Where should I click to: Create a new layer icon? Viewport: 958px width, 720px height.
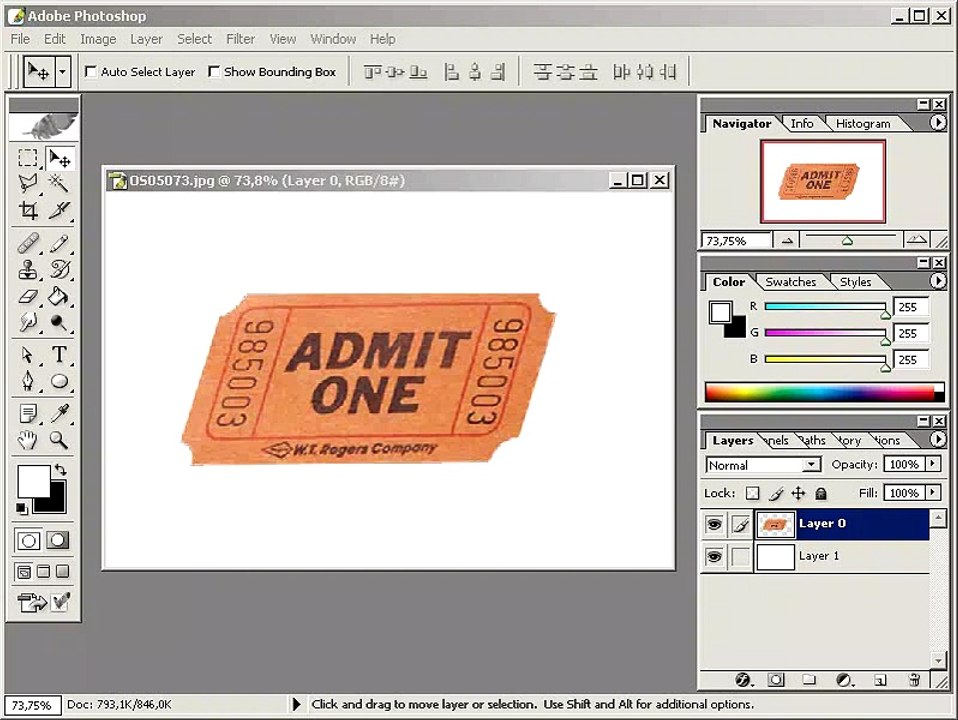pyautogui.click(x=880, y=680)
